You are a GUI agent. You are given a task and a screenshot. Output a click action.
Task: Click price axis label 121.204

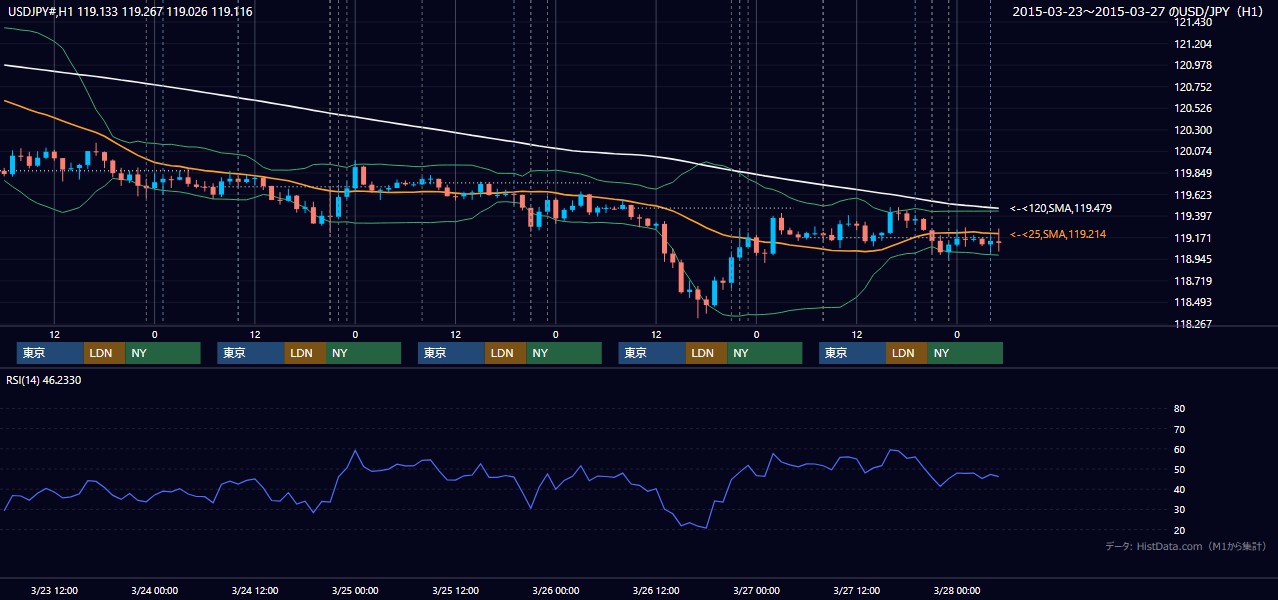(1192, 44)
